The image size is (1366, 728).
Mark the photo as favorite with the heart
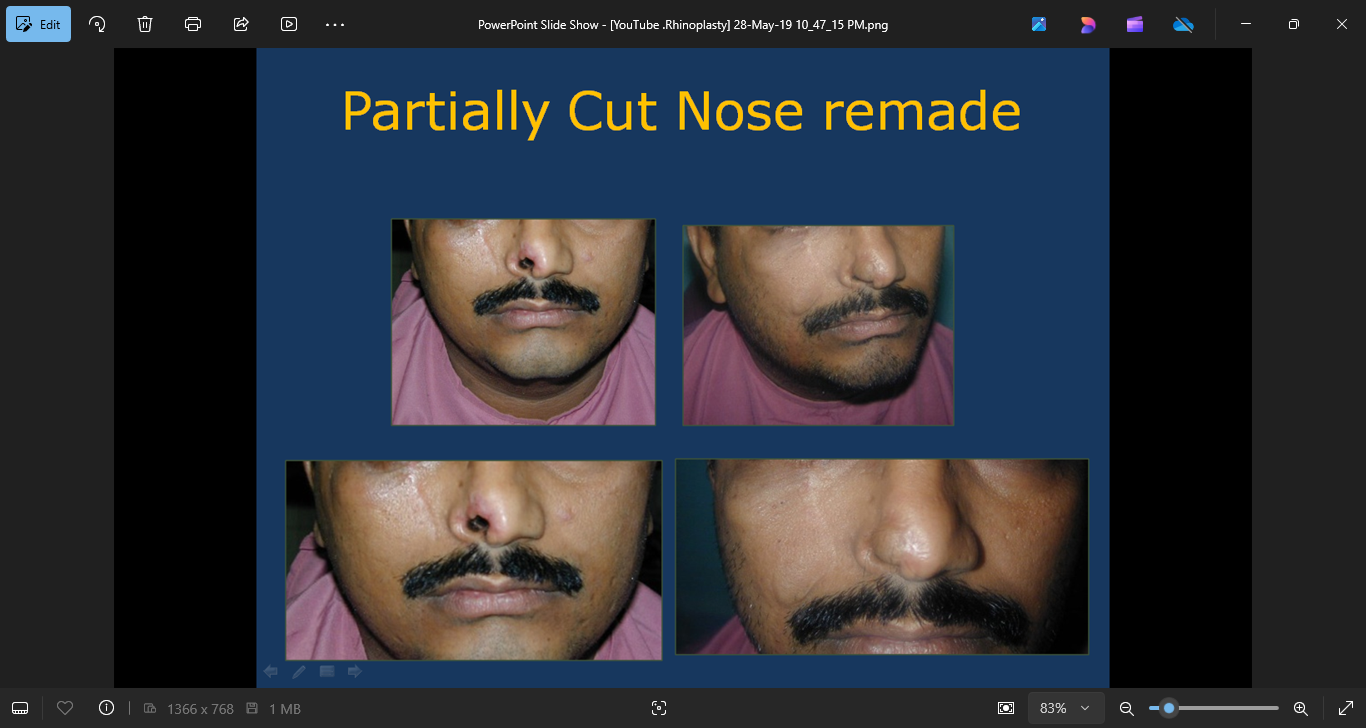(x=65, y=708)
